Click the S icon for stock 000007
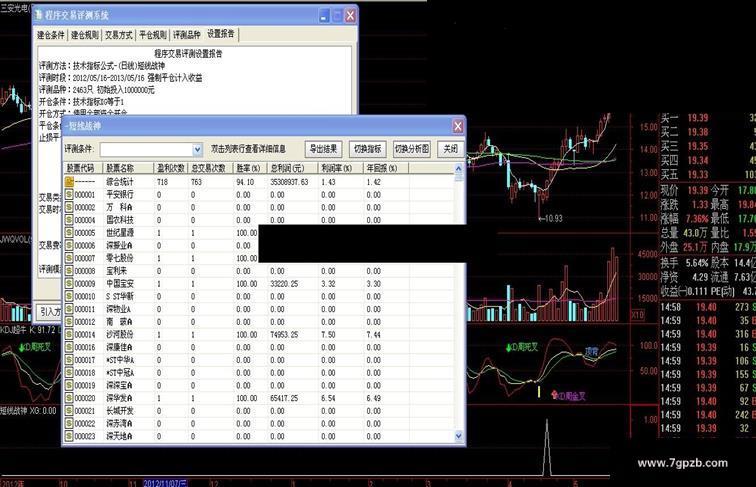This screenshot has height=487, width=756. pos(69,258)
